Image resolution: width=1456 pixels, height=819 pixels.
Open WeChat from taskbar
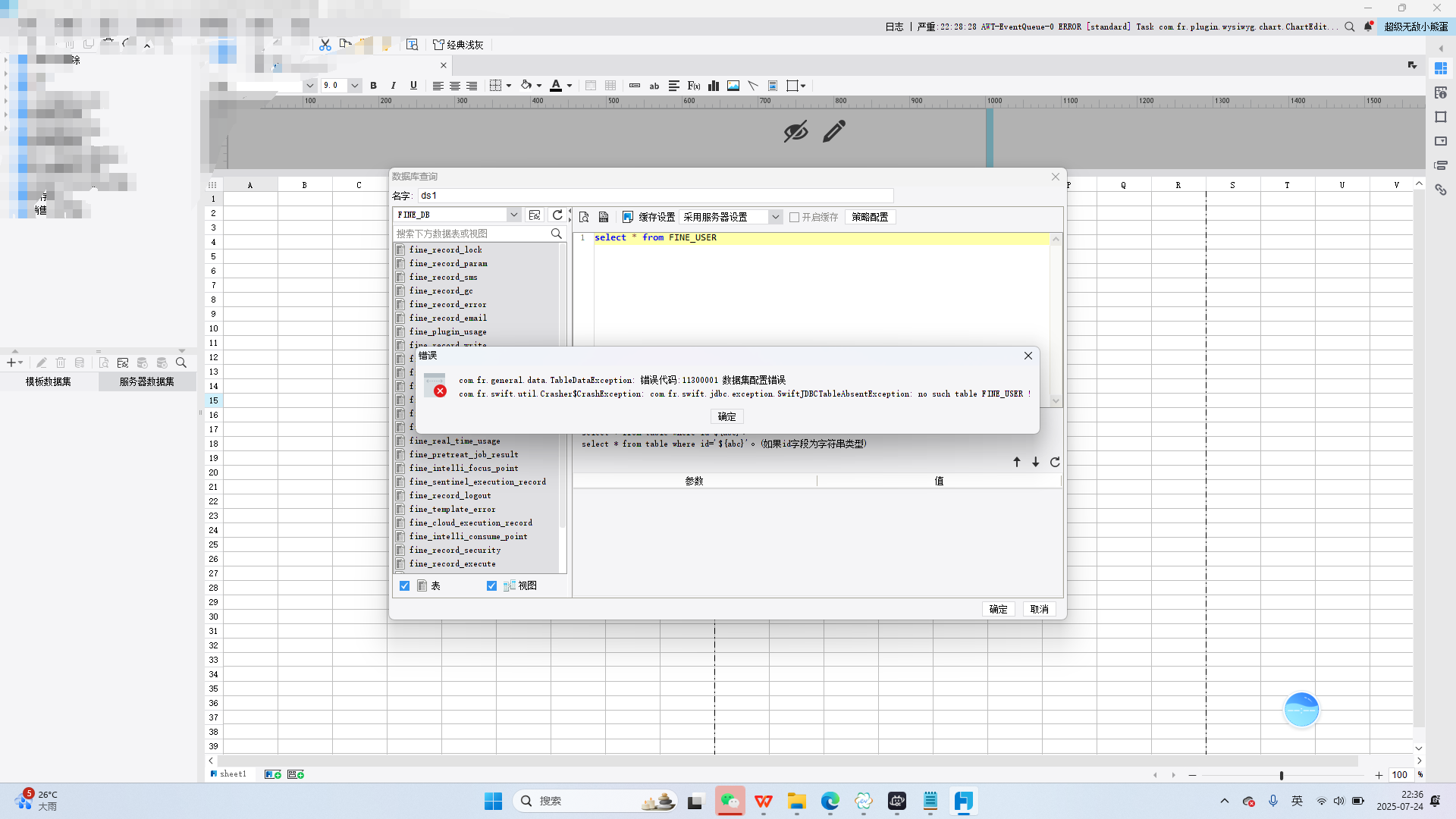[730, 801]
